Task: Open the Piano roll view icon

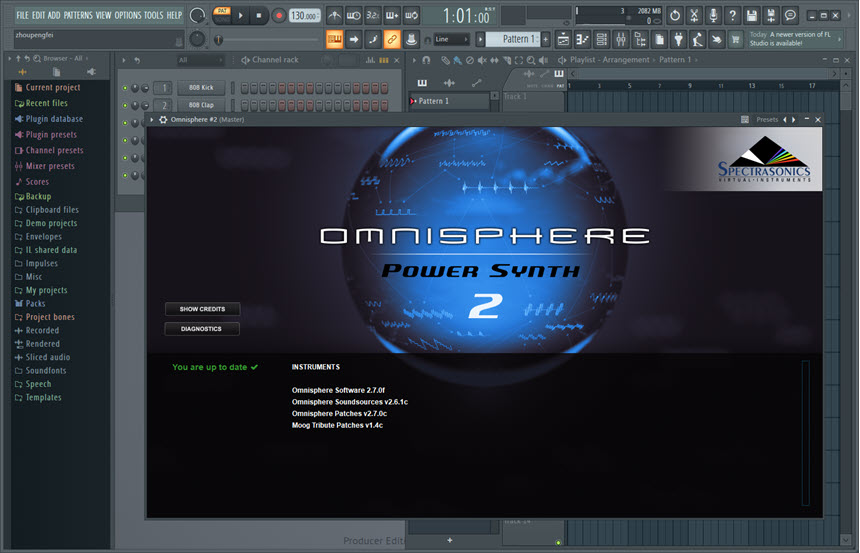Action: tap(582, 39)
